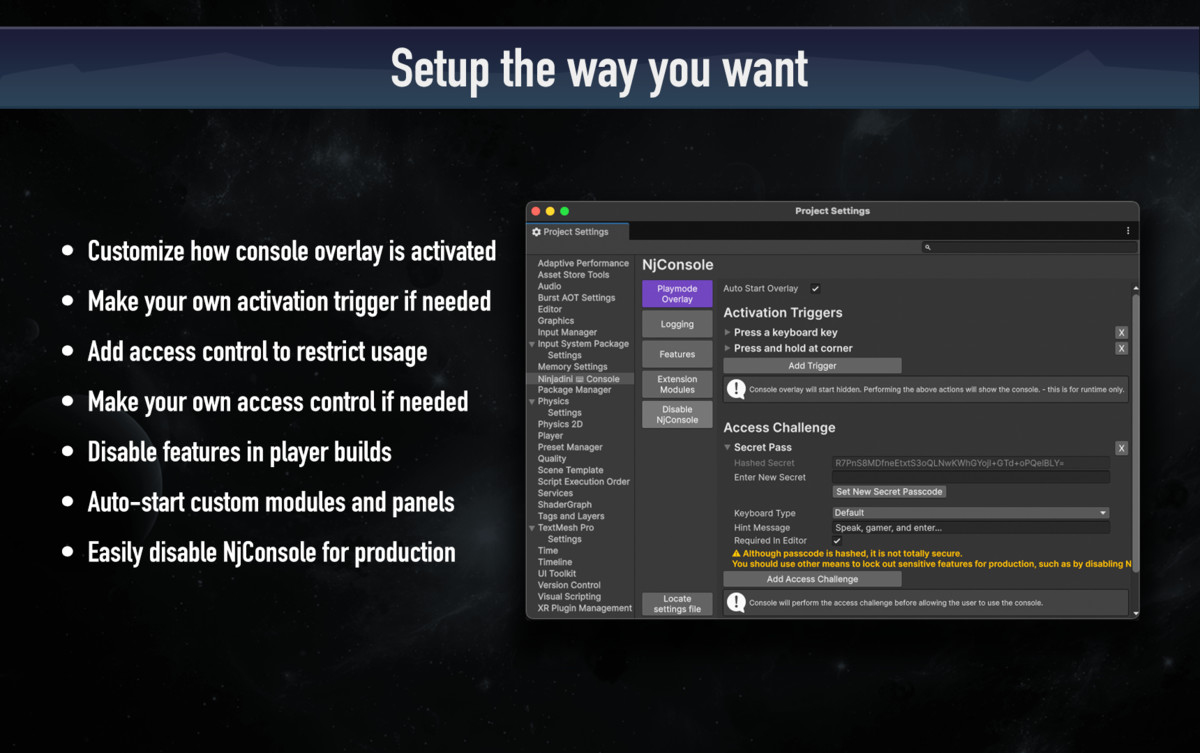
Task: Select Visual Scripting in settings list
Action: click(x=570, y=597)
